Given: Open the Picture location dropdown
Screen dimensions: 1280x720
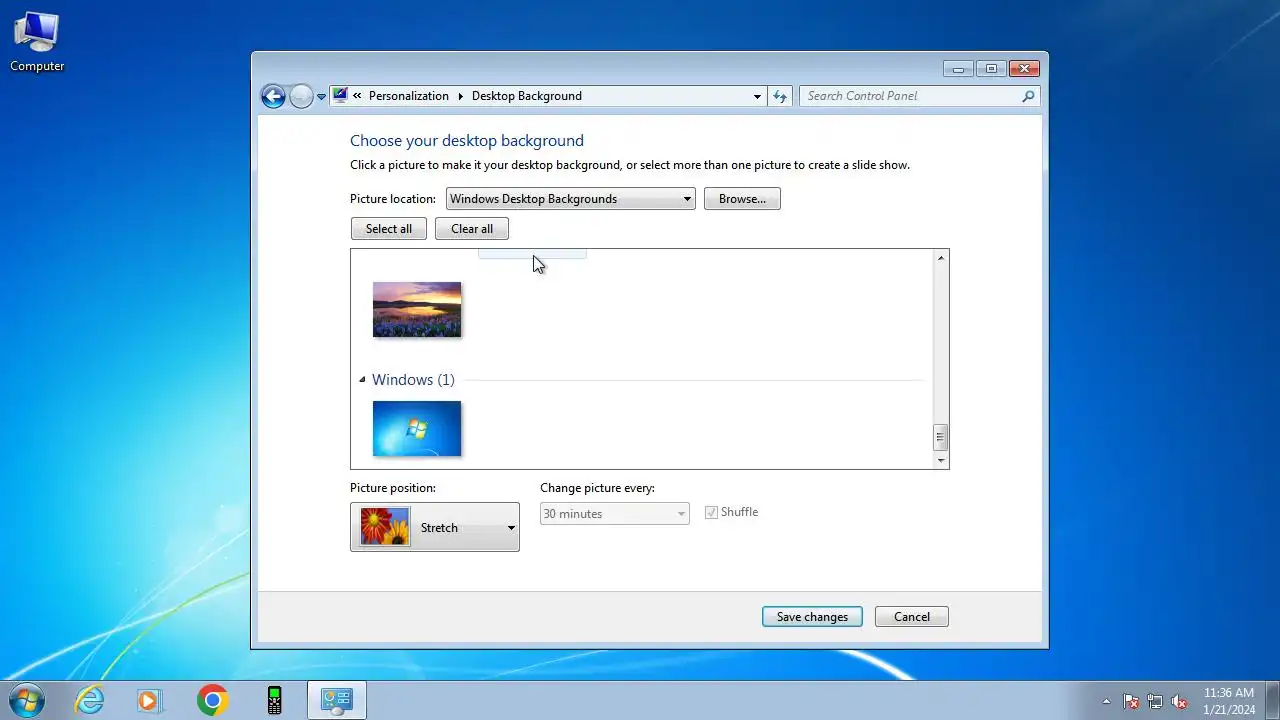Looking at the screenshot, I should [570, 199].
